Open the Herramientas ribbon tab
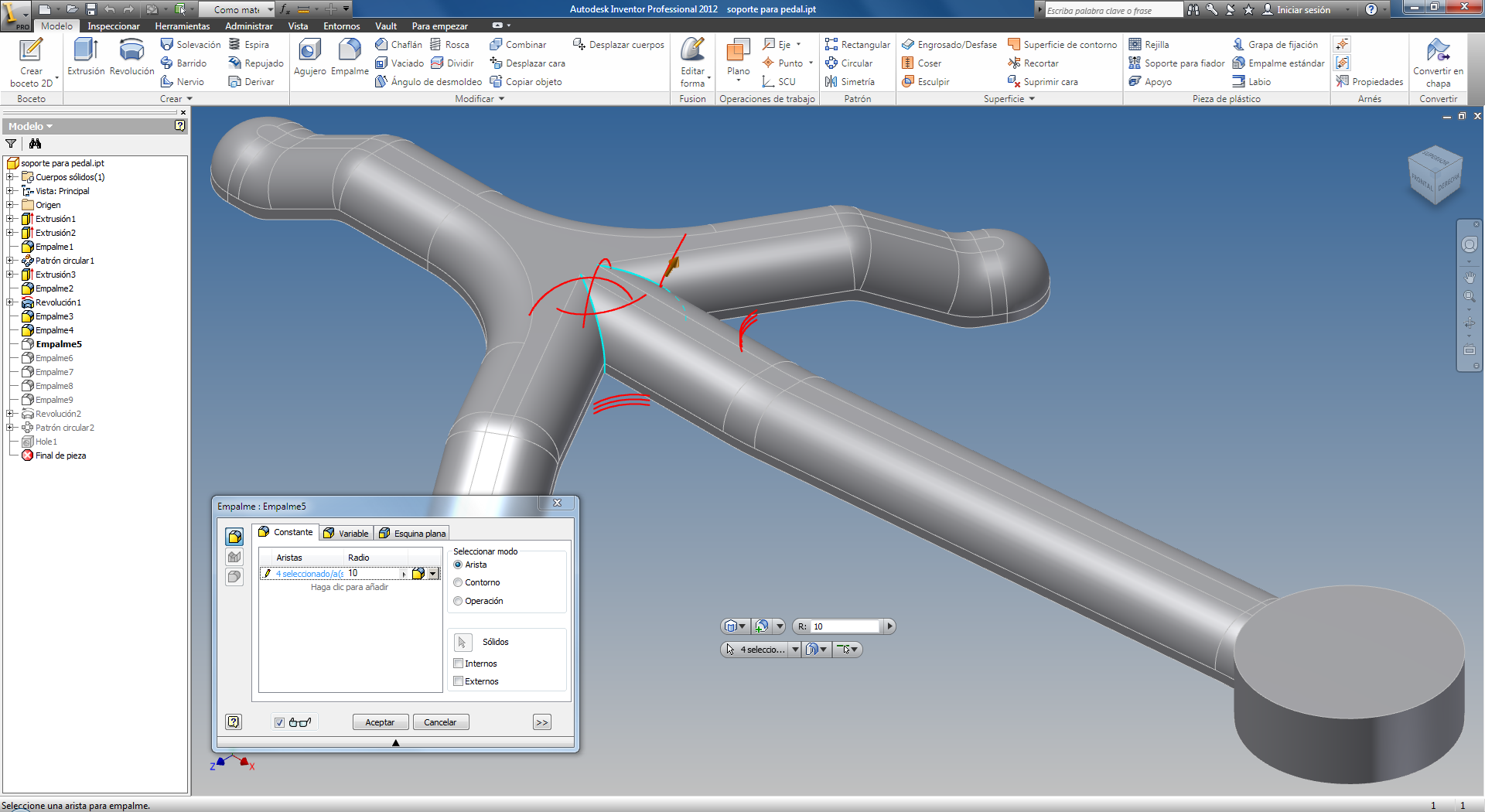The height and width of the screenshot is (812, 1485). 183,26
